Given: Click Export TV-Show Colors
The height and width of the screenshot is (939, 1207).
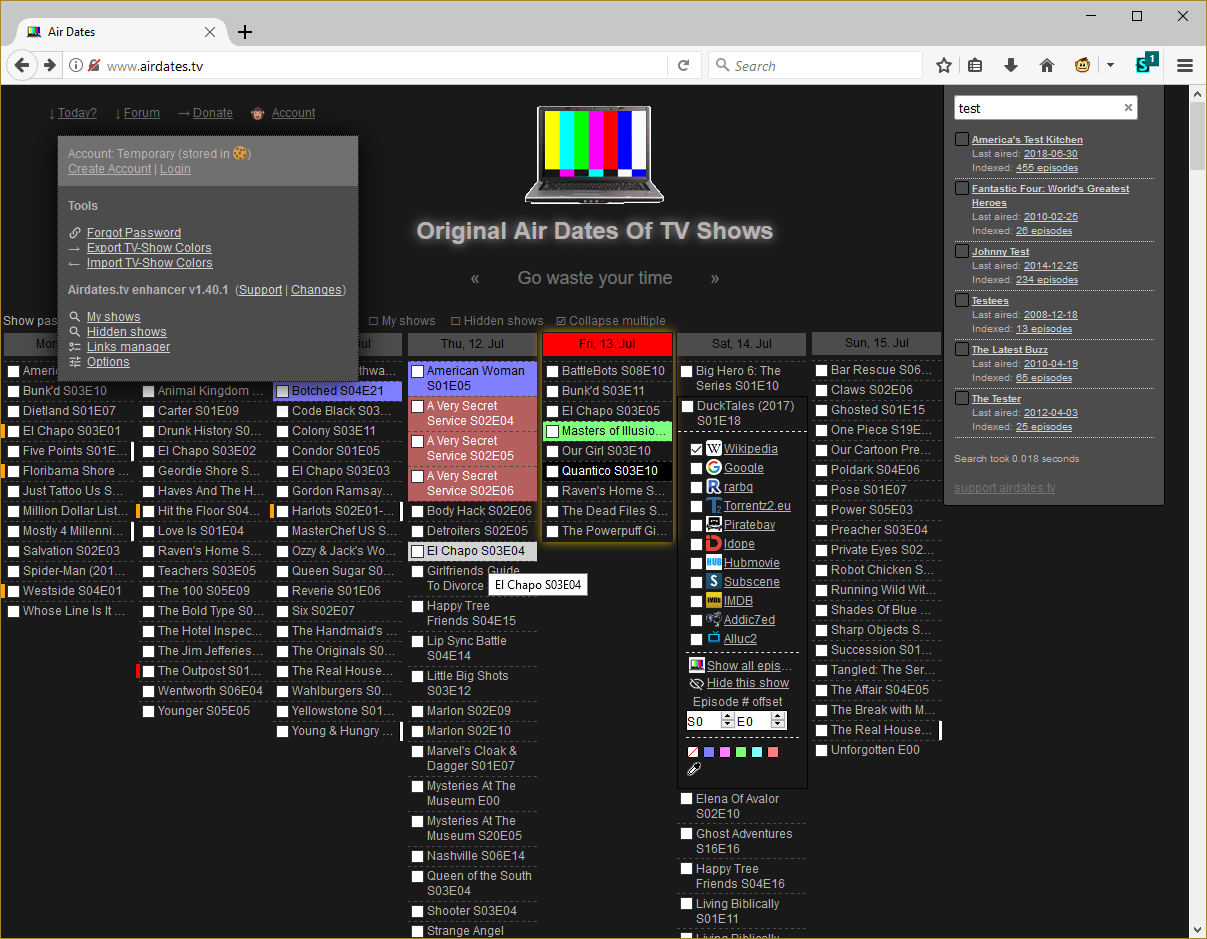Looking at the screenshot, I should [x=149, y=248].
